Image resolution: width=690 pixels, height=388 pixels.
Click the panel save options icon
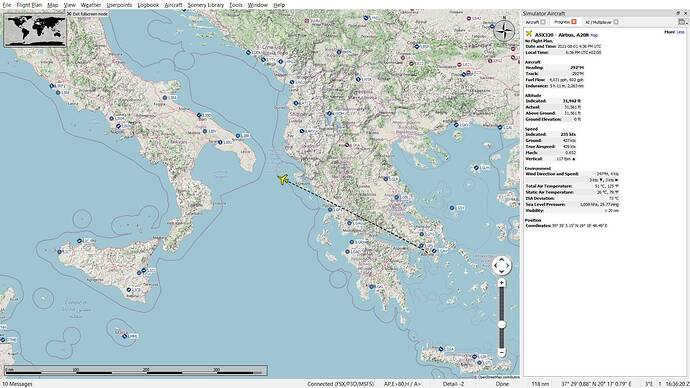coord(681,22)
